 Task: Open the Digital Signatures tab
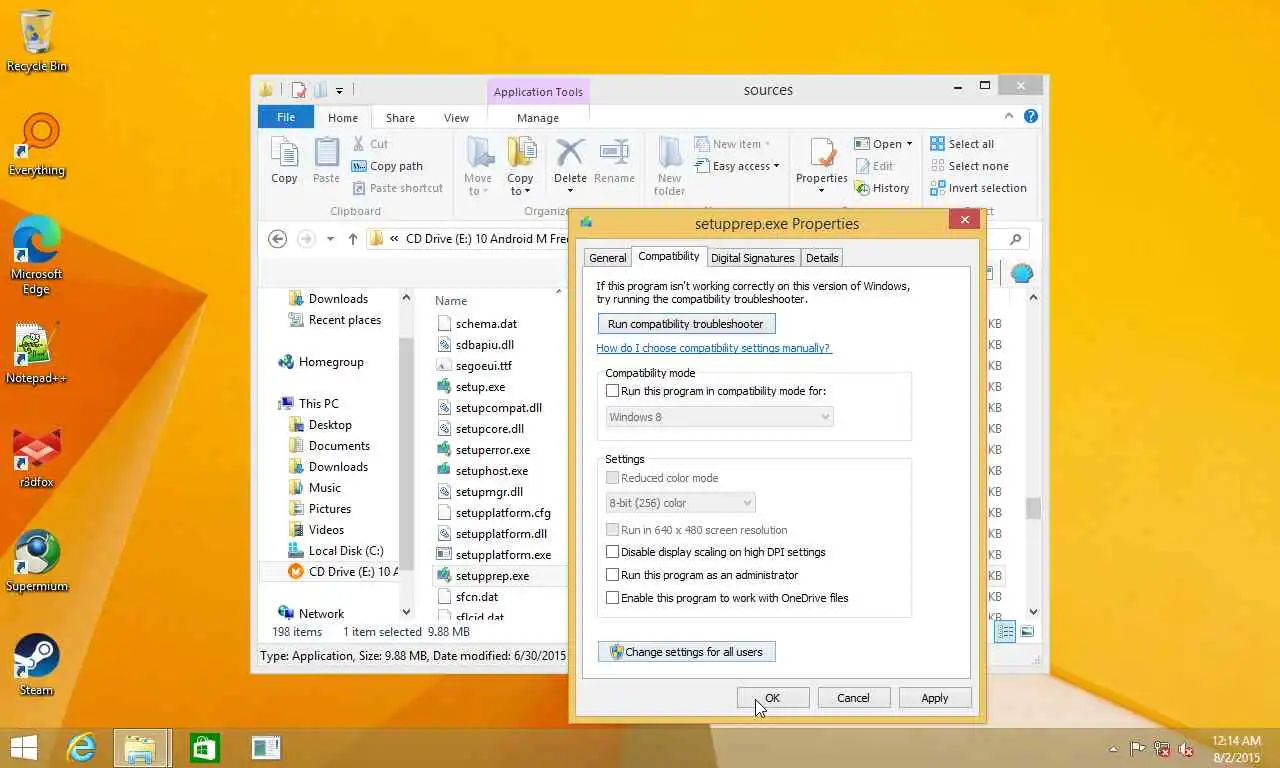pos(752,258)
